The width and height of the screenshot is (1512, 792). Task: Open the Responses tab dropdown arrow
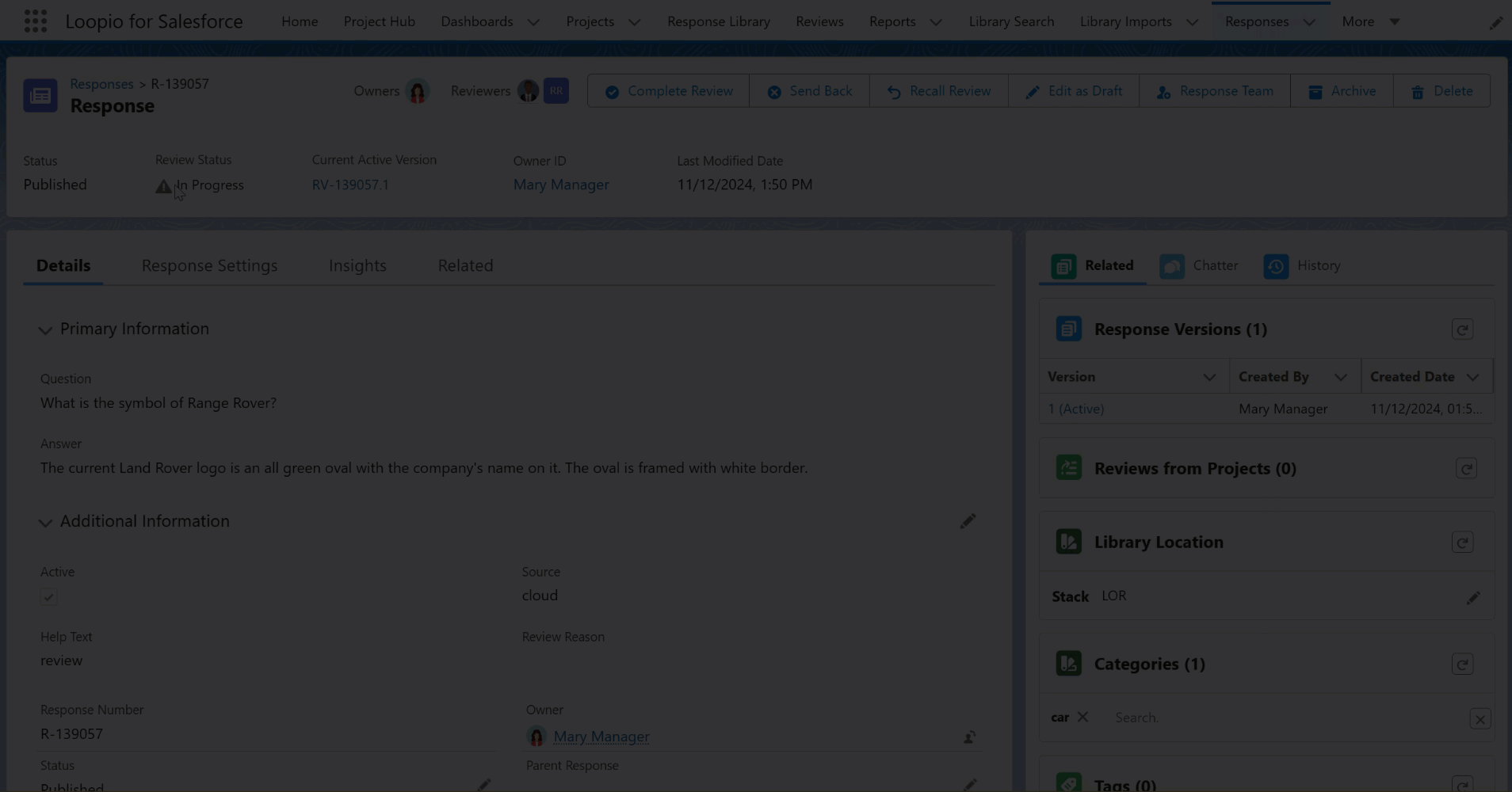pos(1309,22)
